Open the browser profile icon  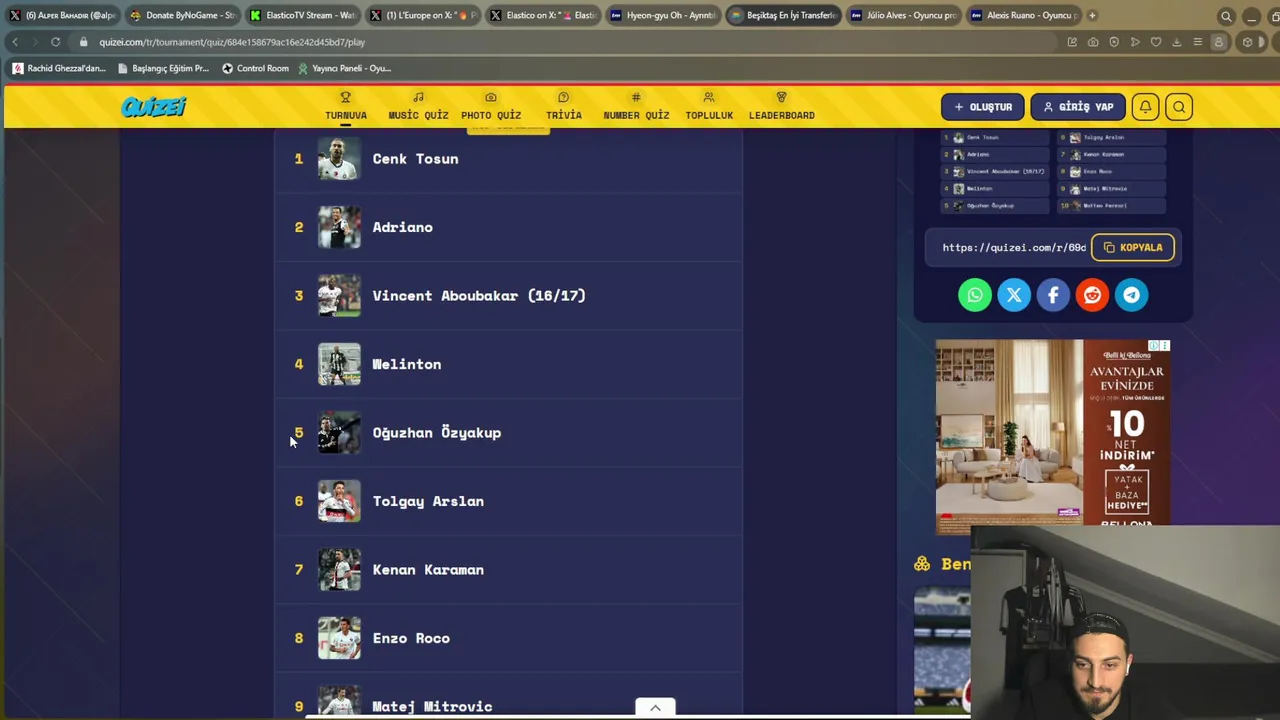(x=1218, y=42)
